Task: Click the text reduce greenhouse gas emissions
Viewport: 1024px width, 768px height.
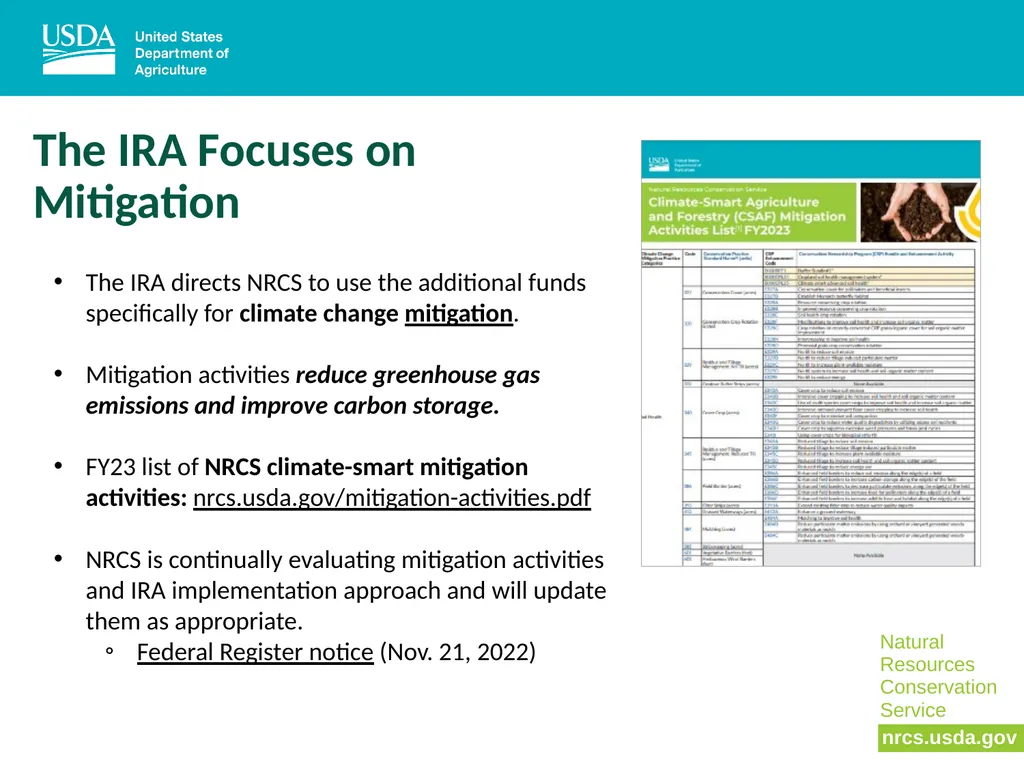Action: [x=313, y=390]
